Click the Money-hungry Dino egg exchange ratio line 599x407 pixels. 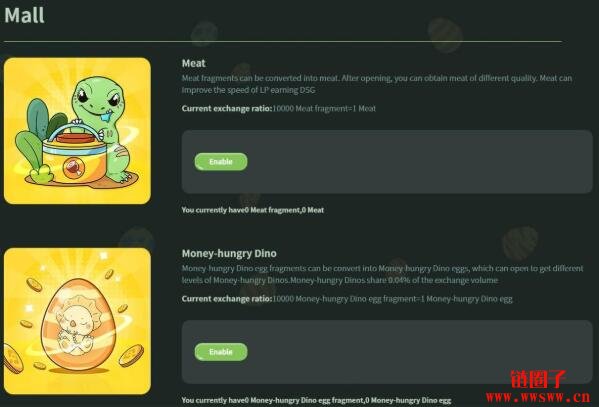(347, 299)
